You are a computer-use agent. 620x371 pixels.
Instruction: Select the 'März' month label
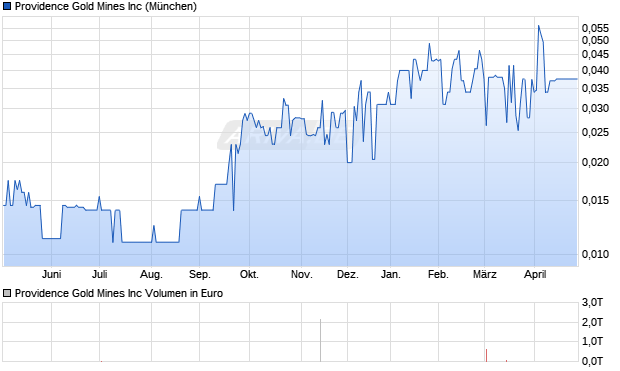(x=485, y=274)
